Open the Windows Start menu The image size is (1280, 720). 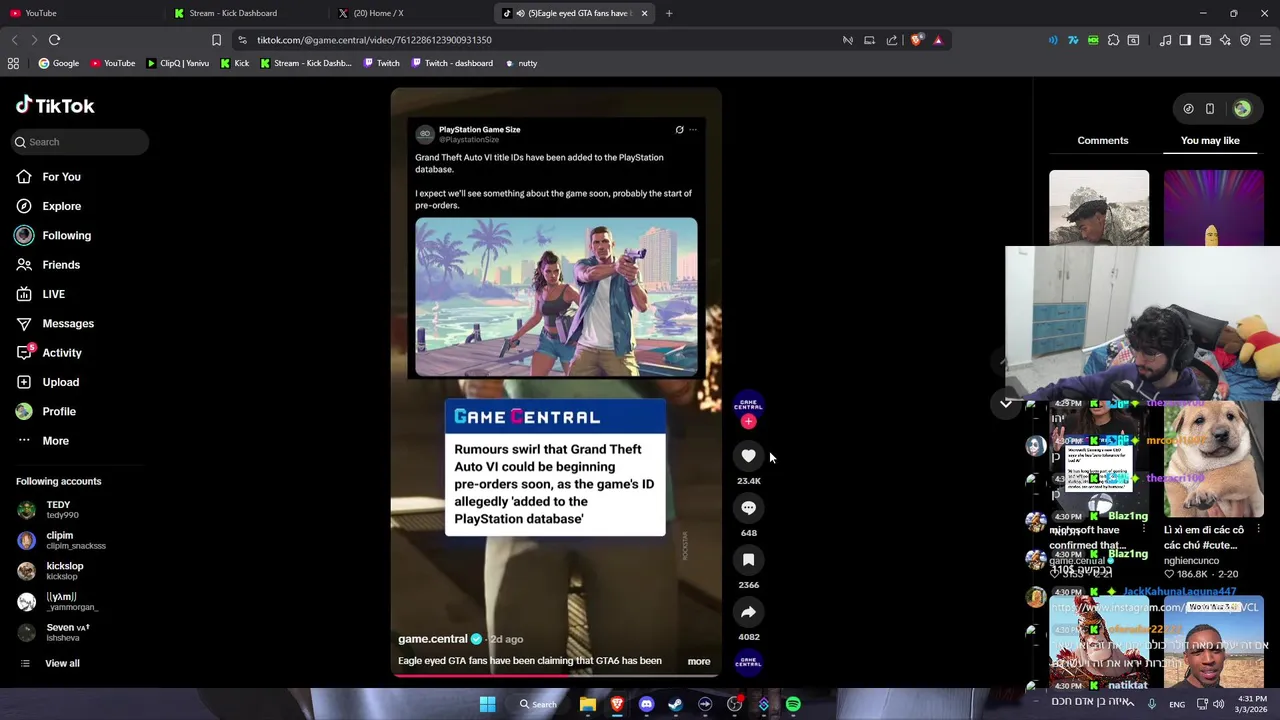click(x=487, y=704)
